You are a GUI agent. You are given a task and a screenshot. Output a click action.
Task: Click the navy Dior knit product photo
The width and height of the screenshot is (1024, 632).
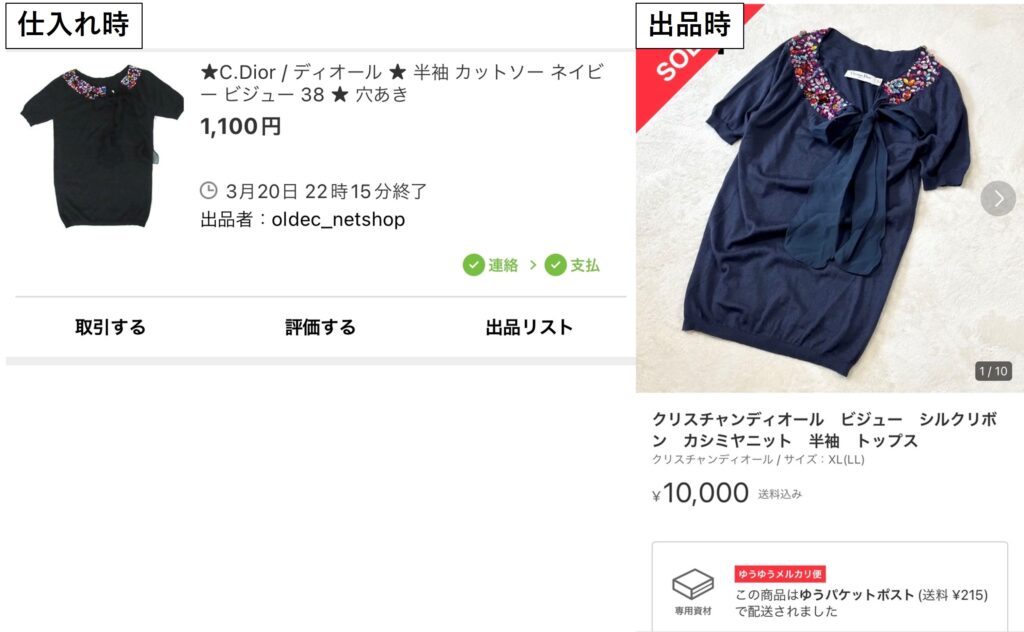click(x=829, y=199)
